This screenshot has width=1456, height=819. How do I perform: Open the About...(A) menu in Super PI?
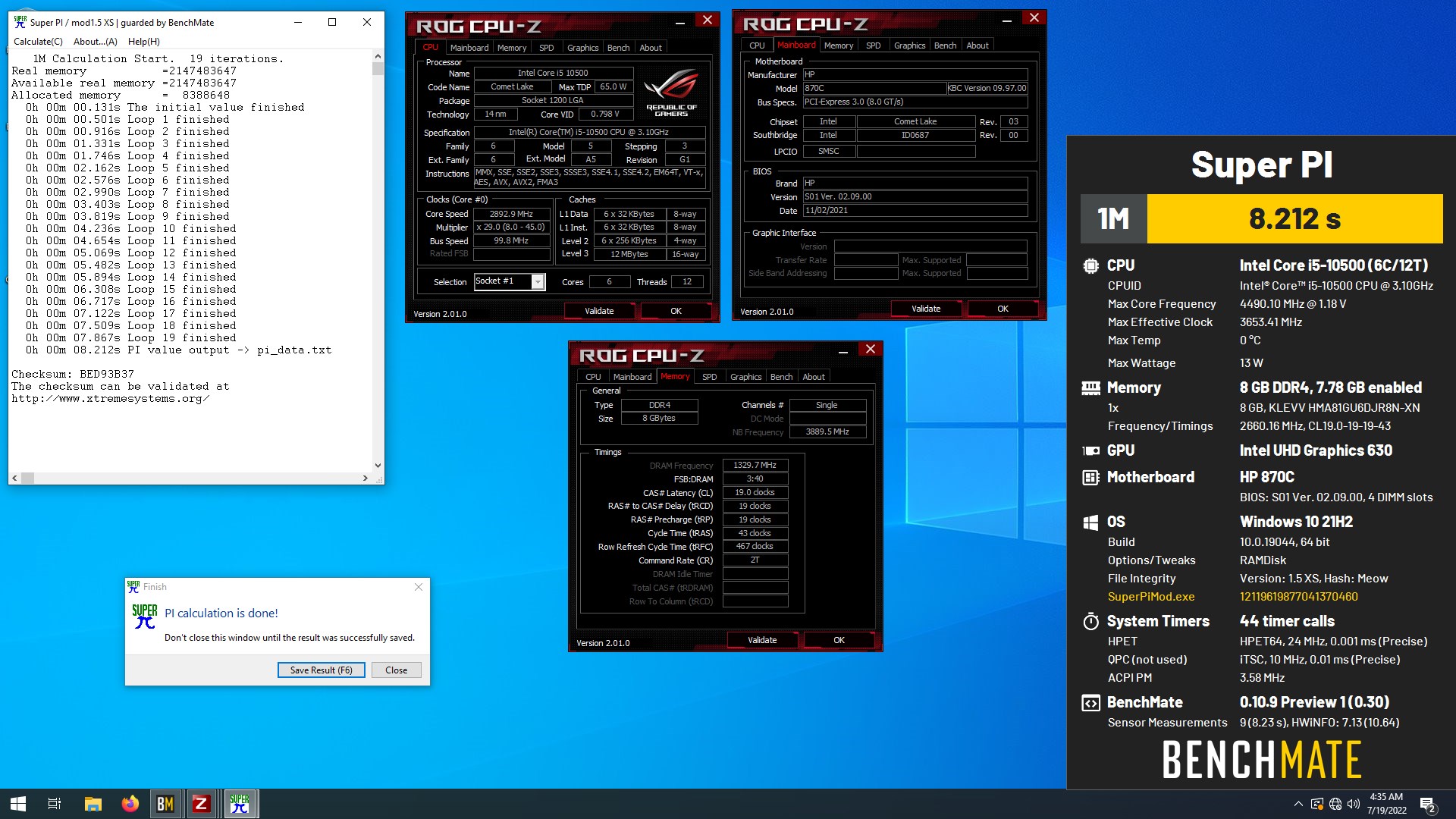(x=96, y=42)
